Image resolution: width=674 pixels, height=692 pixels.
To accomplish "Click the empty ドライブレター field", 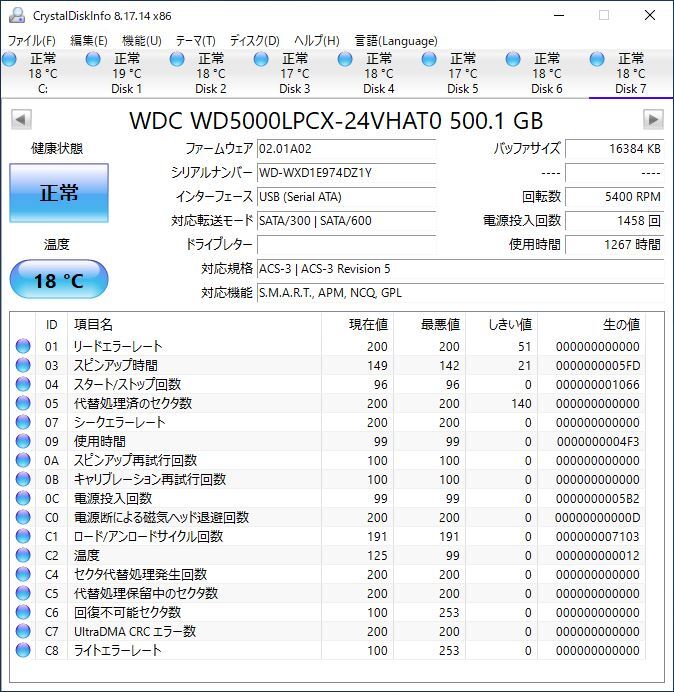I will coord(346,244).
